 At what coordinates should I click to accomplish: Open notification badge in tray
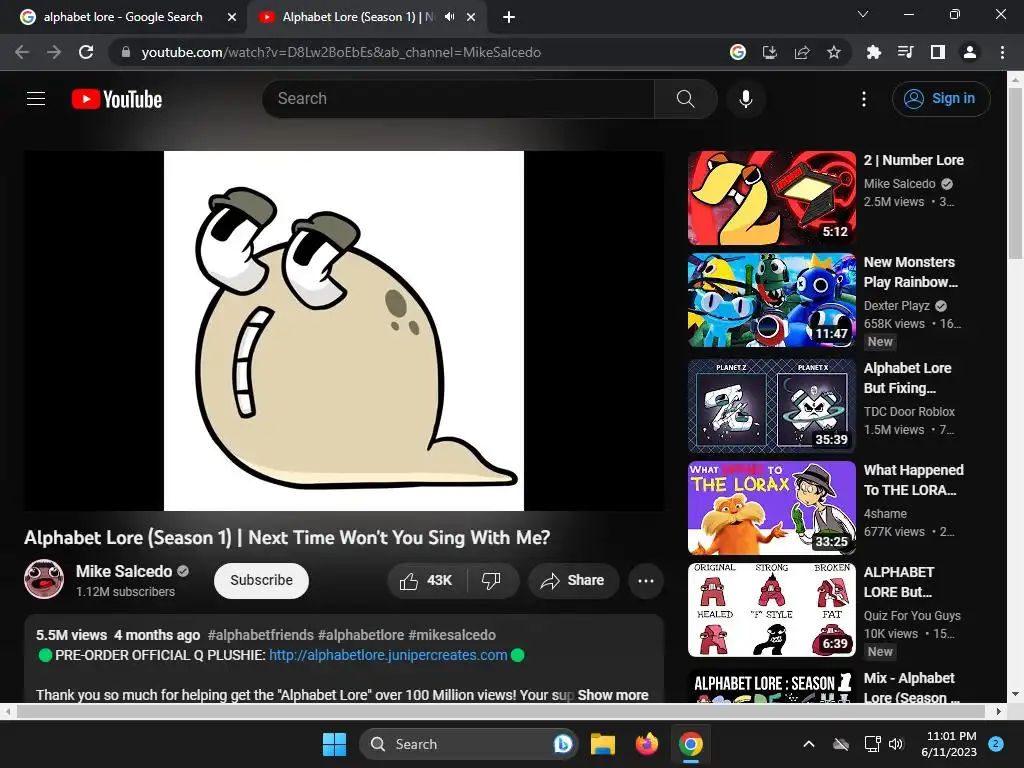(x=996, y=743)
